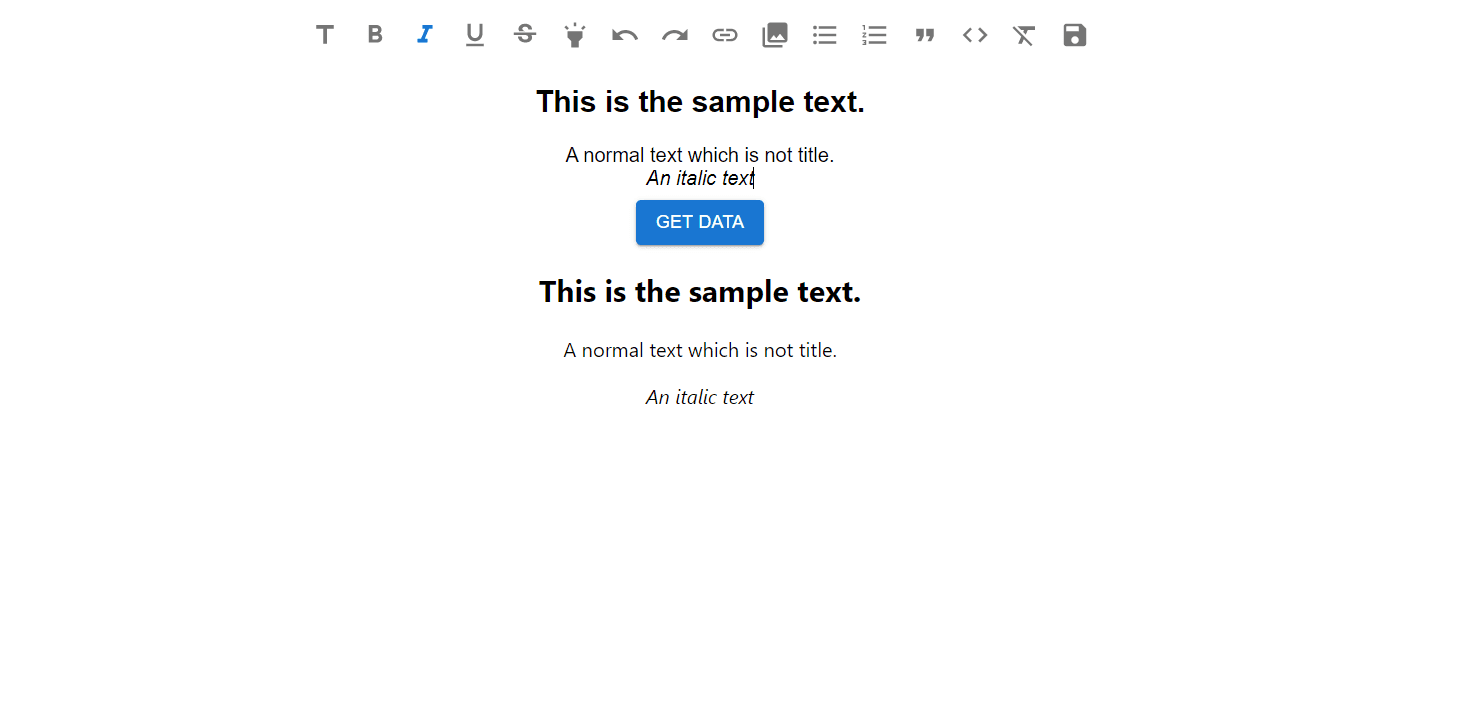Click the highlighter icon

point(575,35)
